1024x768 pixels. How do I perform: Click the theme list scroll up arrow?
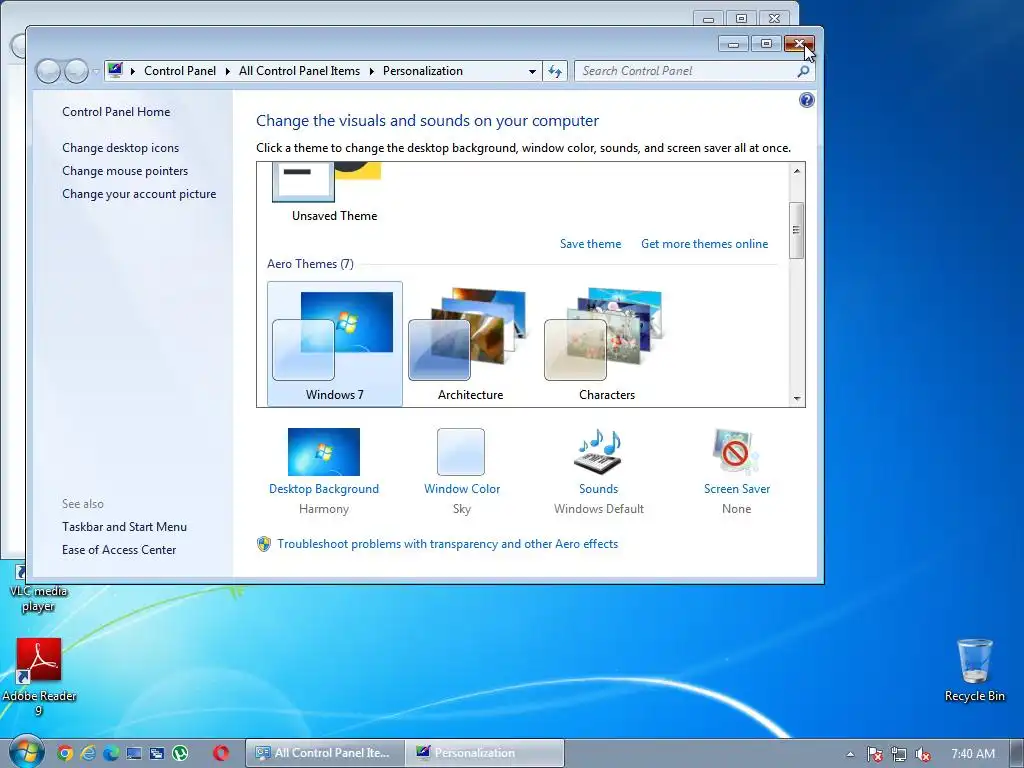(797, 171)
